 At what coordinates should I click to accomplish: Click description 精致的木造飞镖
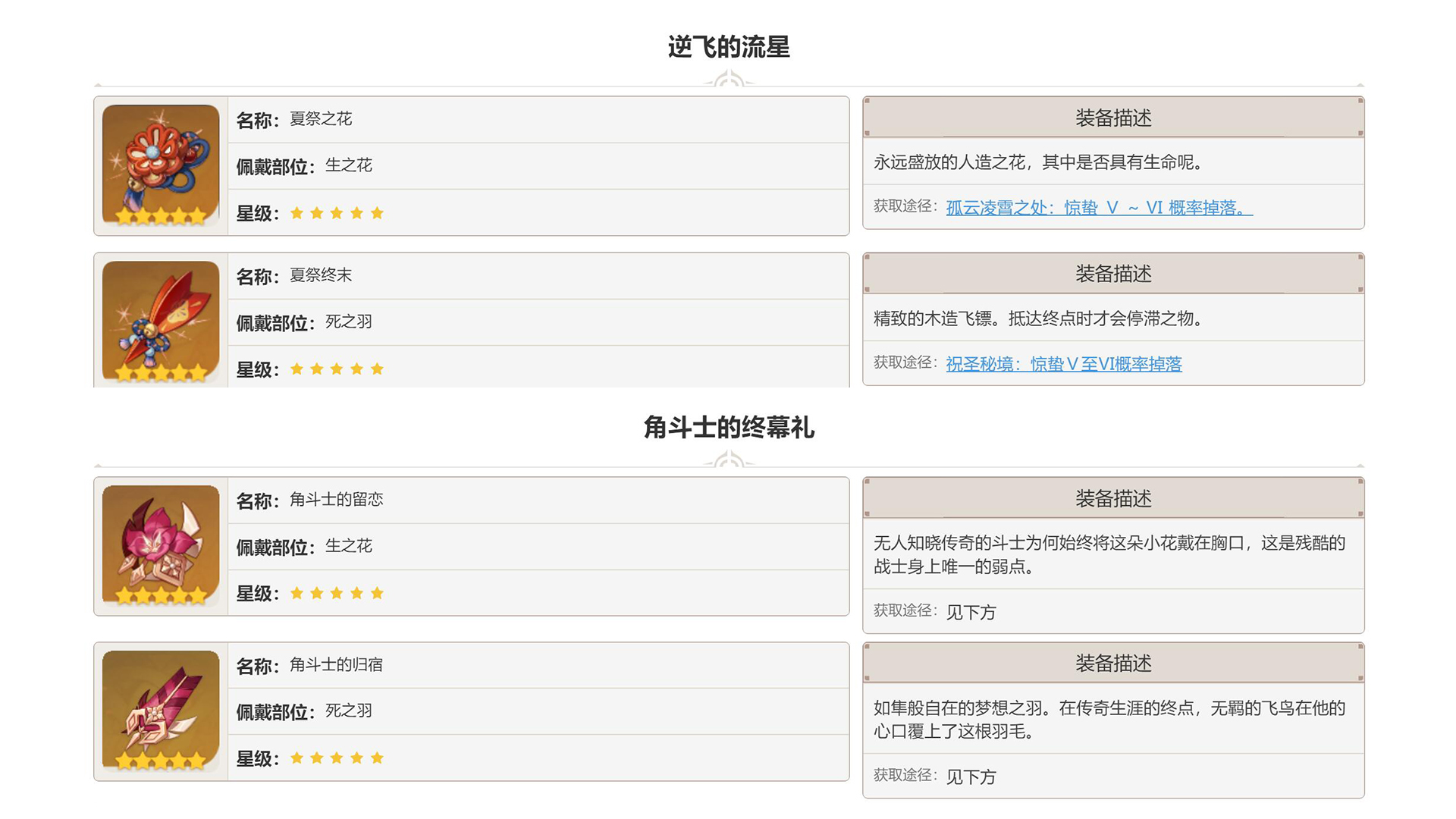[1038, 318]
